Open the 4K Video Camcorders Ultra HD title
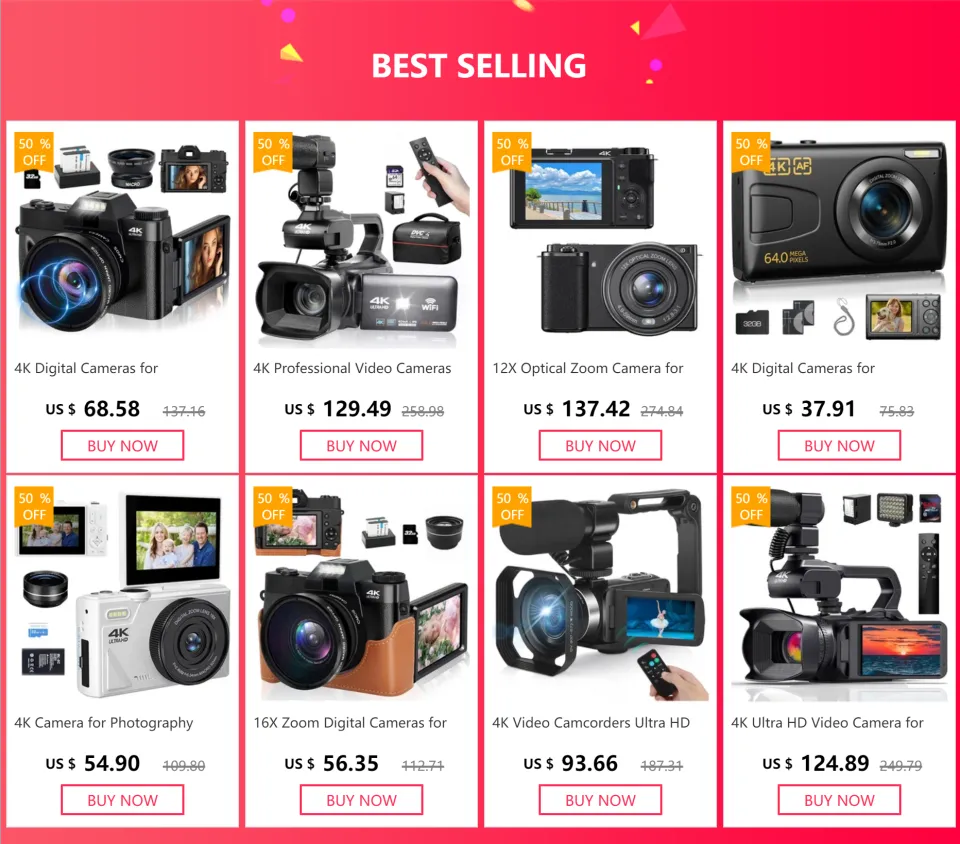 (591, 723)
